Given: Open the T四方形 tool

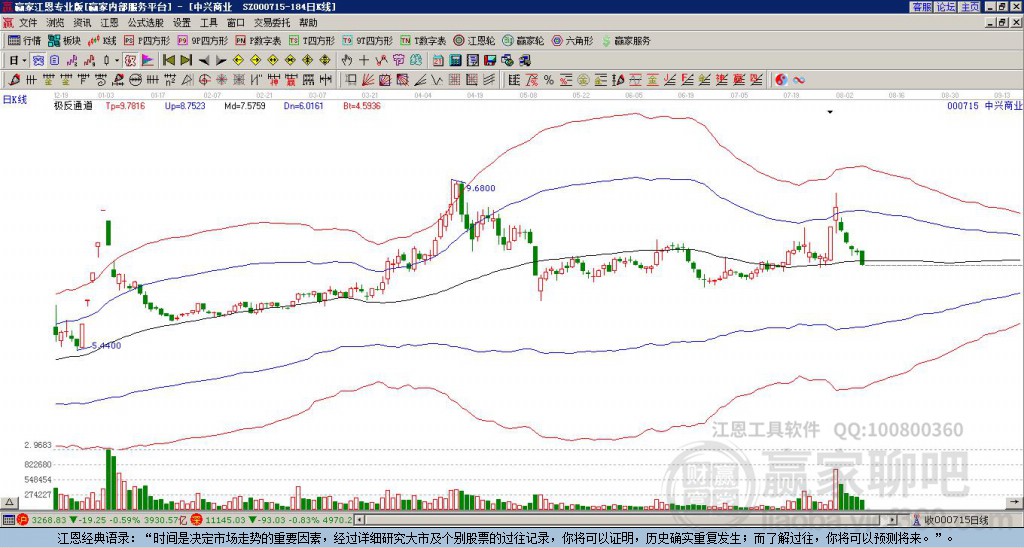Looking at the screenshot, I should point(312,41).
